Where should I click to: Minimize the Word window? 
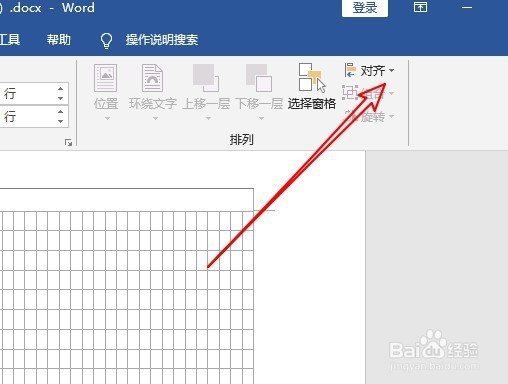click(467, 7)
